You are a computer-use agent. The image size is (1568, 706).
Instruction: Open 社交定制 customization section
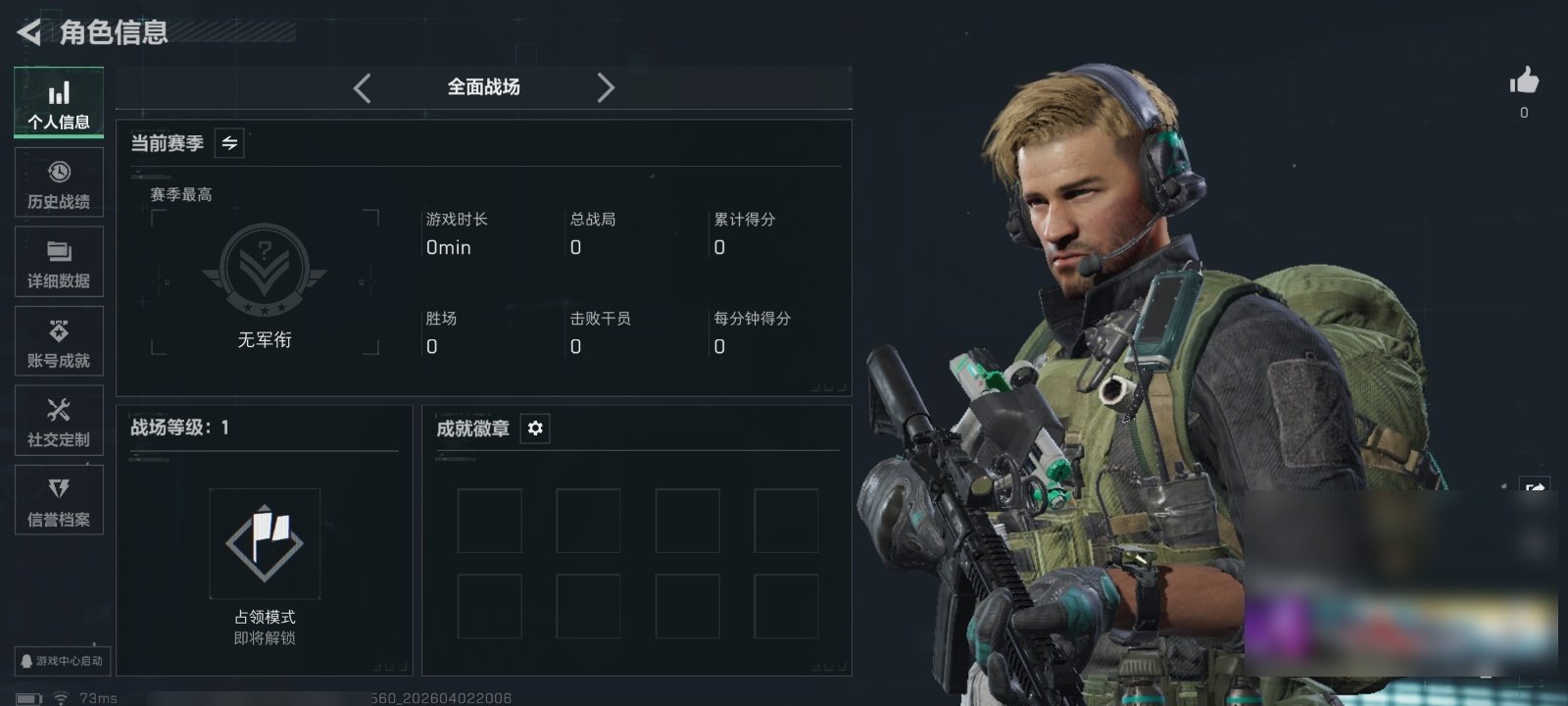(59, 421)
